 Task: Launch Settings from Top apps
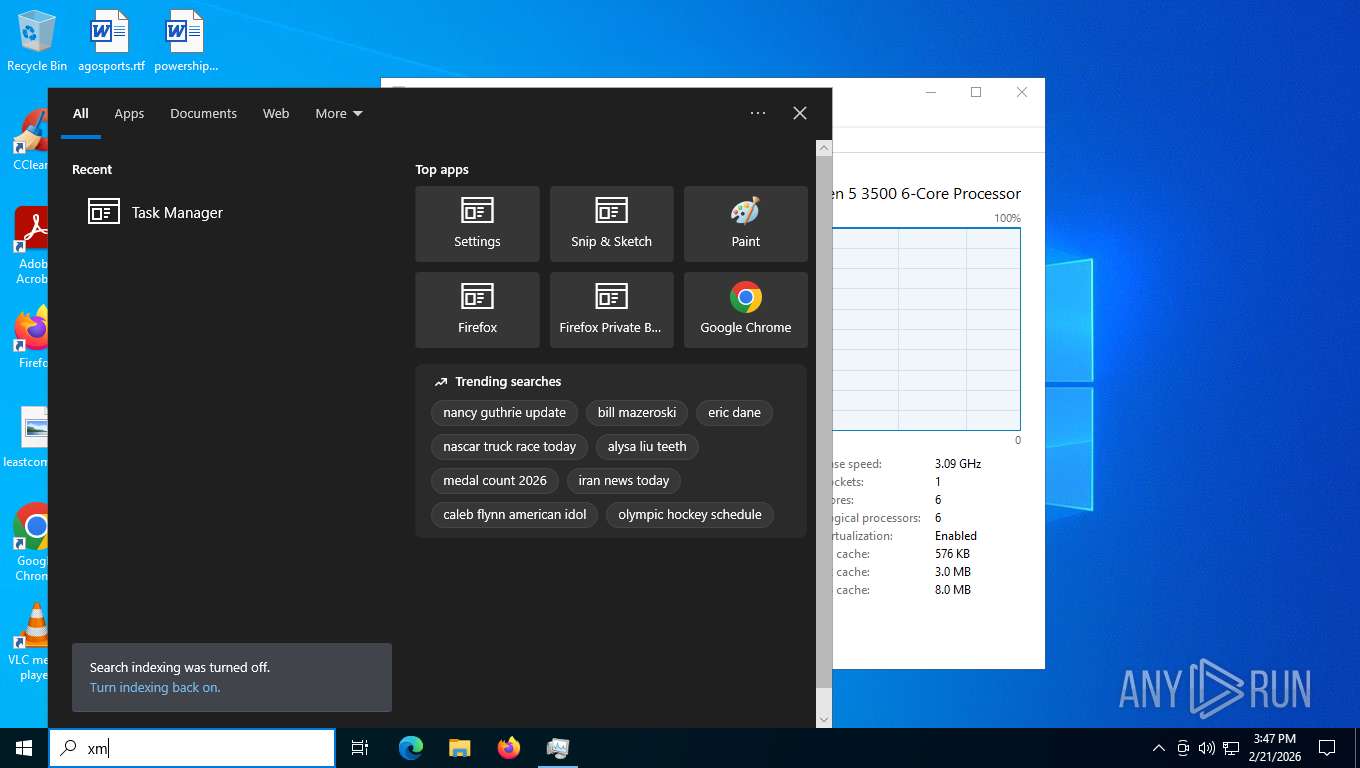point(477,224)
